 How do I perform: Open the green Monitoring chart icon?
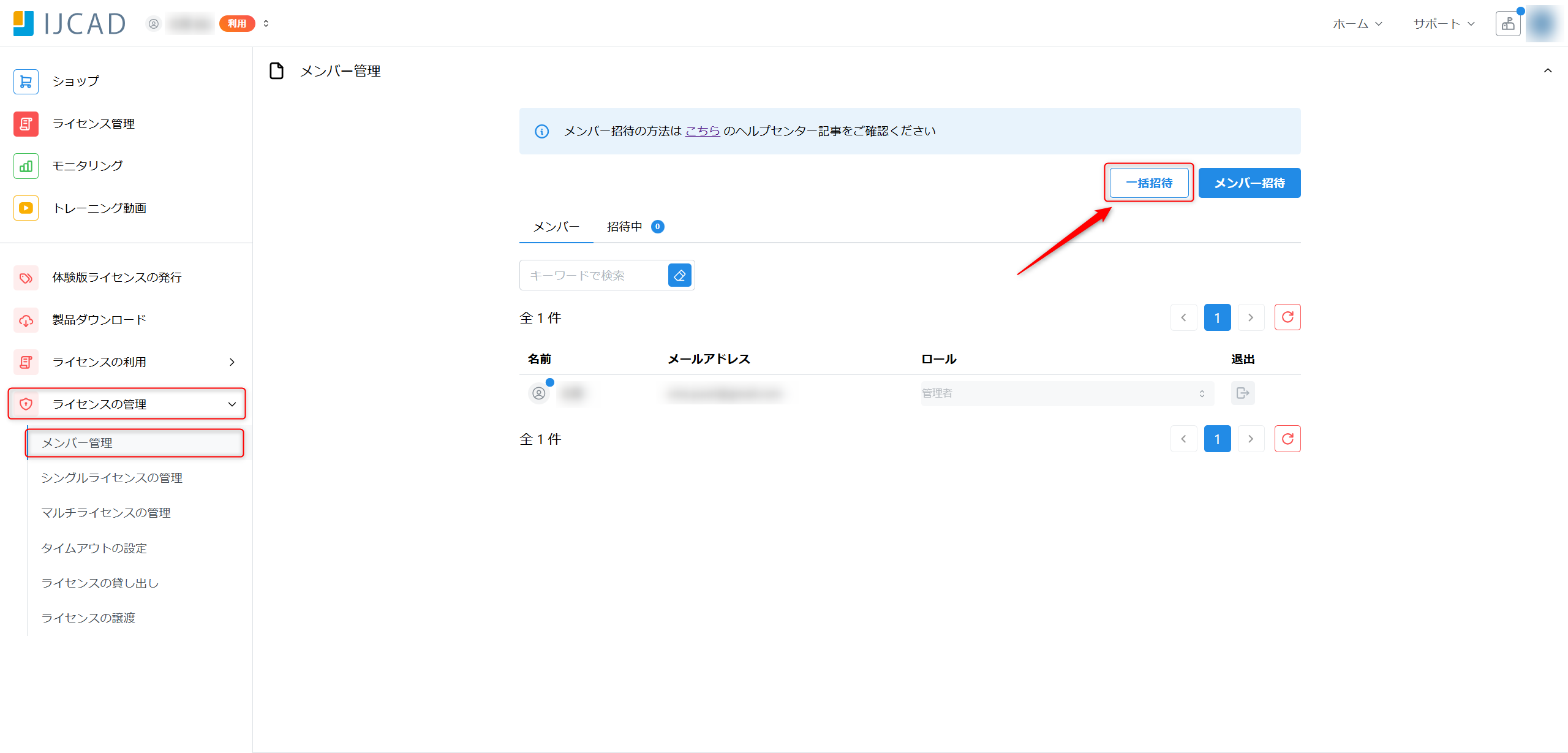click(26, 166)
